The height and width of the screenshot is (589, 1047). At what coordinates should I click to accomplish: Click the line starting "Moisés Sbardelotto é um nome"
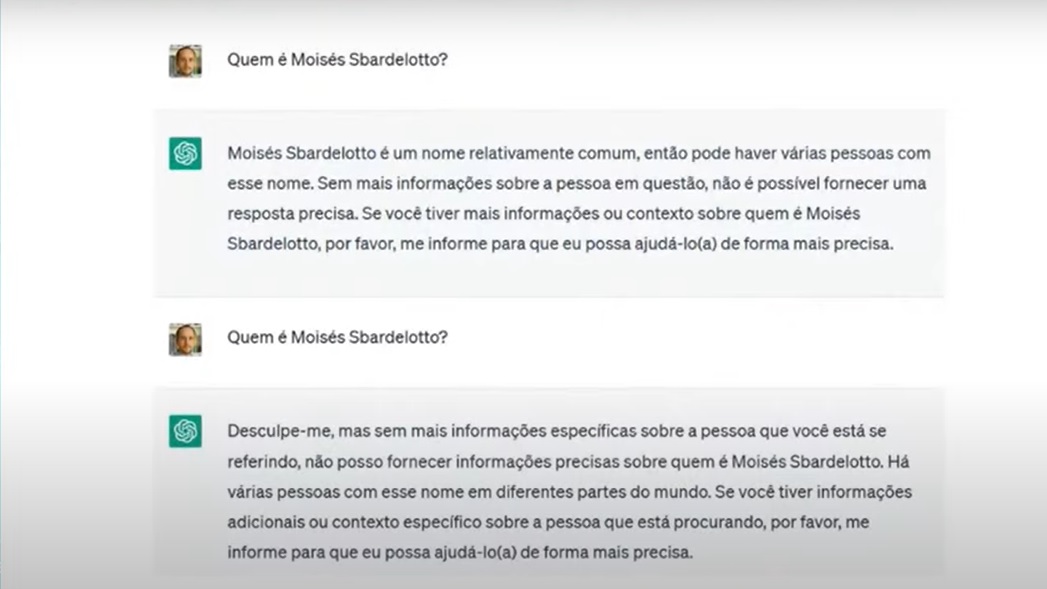click(x=579, y=154)
